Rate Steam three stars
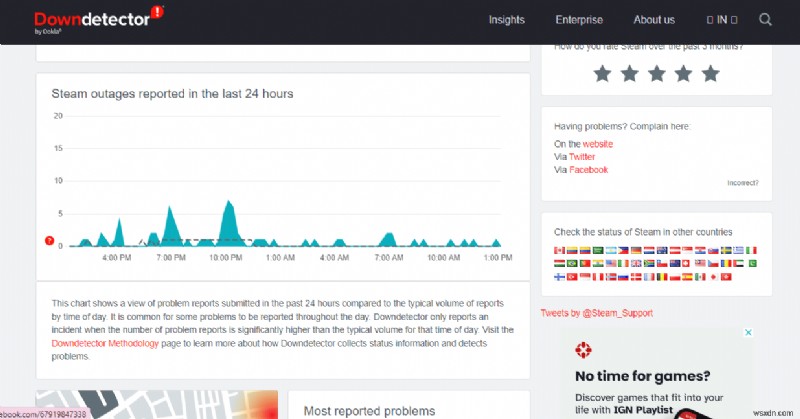Screen dimensions: 800x419 tap(657, 74)
